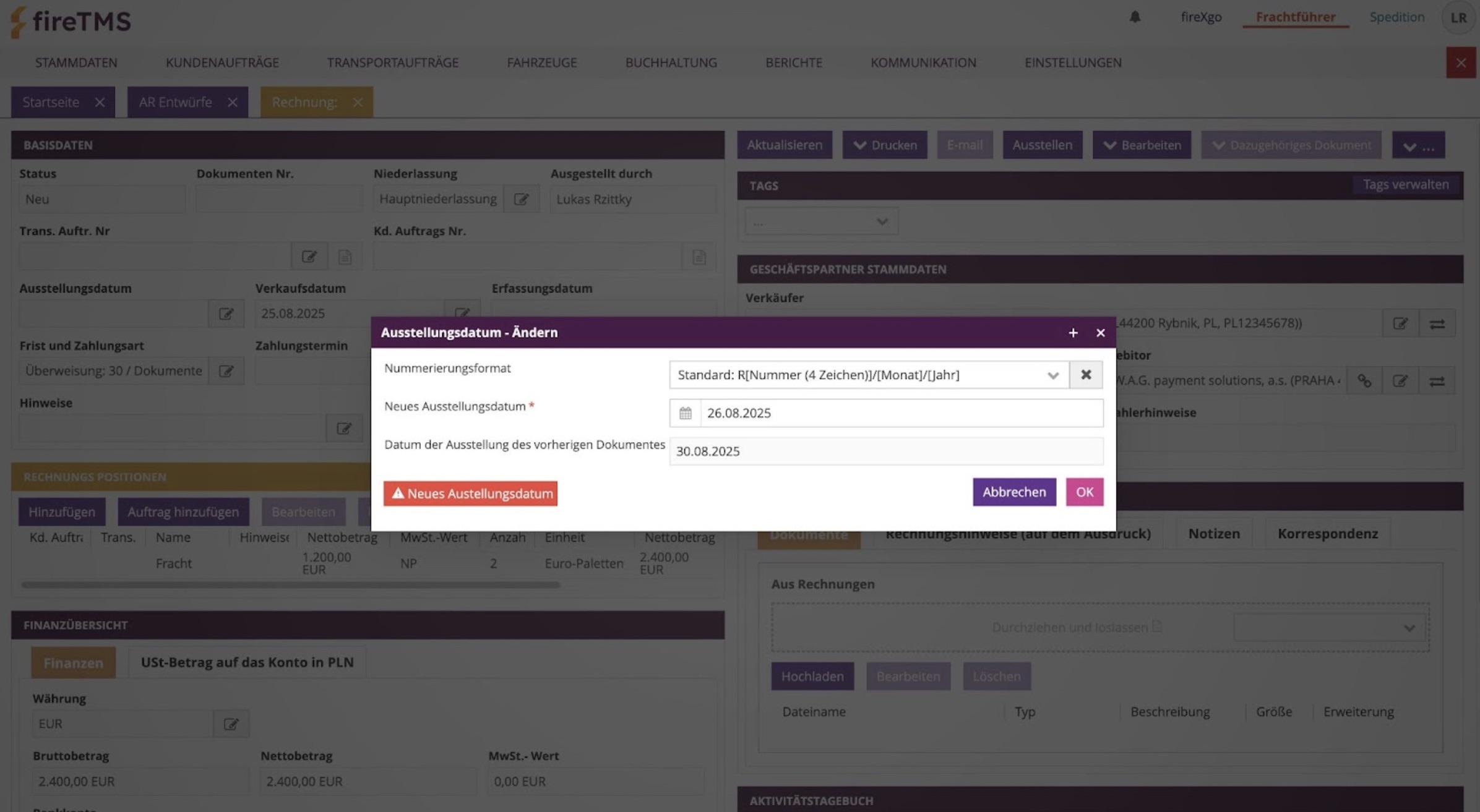Image resolution: width=1480 pixels, height=812 pixels.
Task: Click the Rechnungspositionen horizontal scrollbar
Action: (x=291, y=584)
